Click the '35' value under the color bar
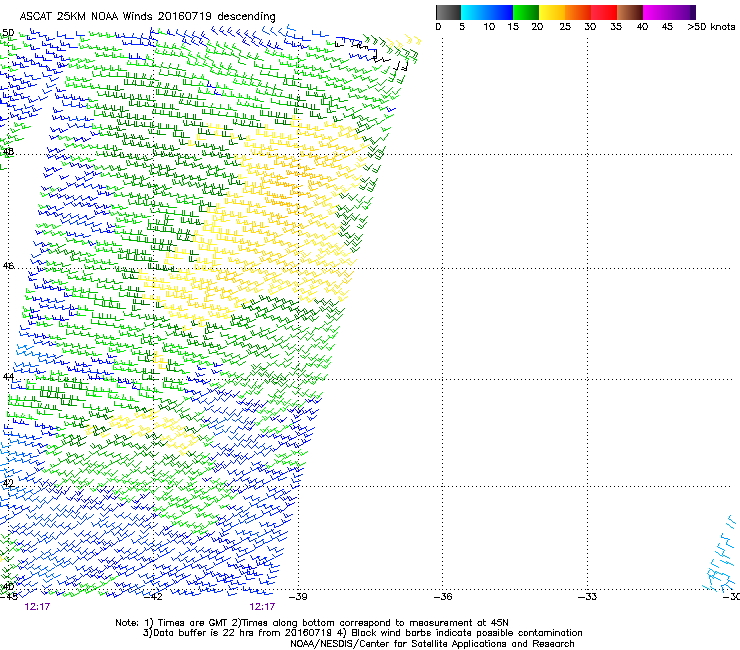 click(616, 27)
